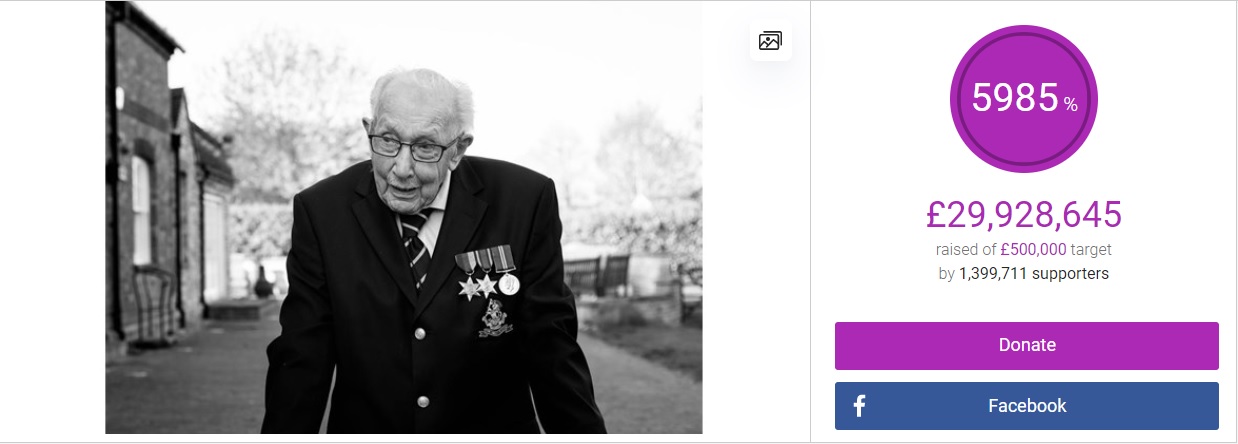Screen dimensions: 1238x444
Task: Click the word 'target' beside £500,000
Action: coord(1091,249)
